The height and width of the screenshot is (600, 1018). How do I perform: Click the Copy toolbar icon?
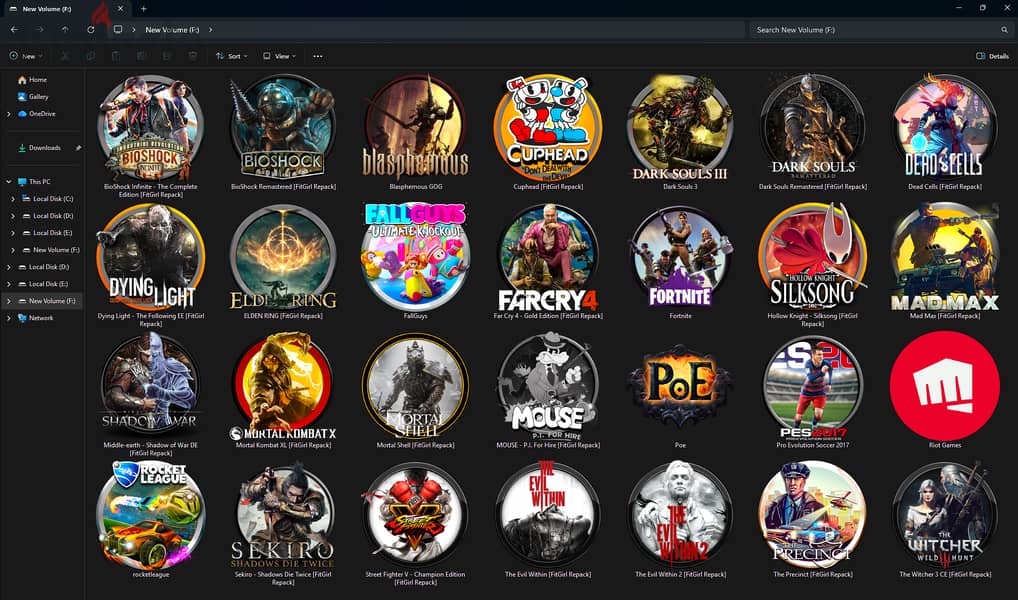click(90, 56)
